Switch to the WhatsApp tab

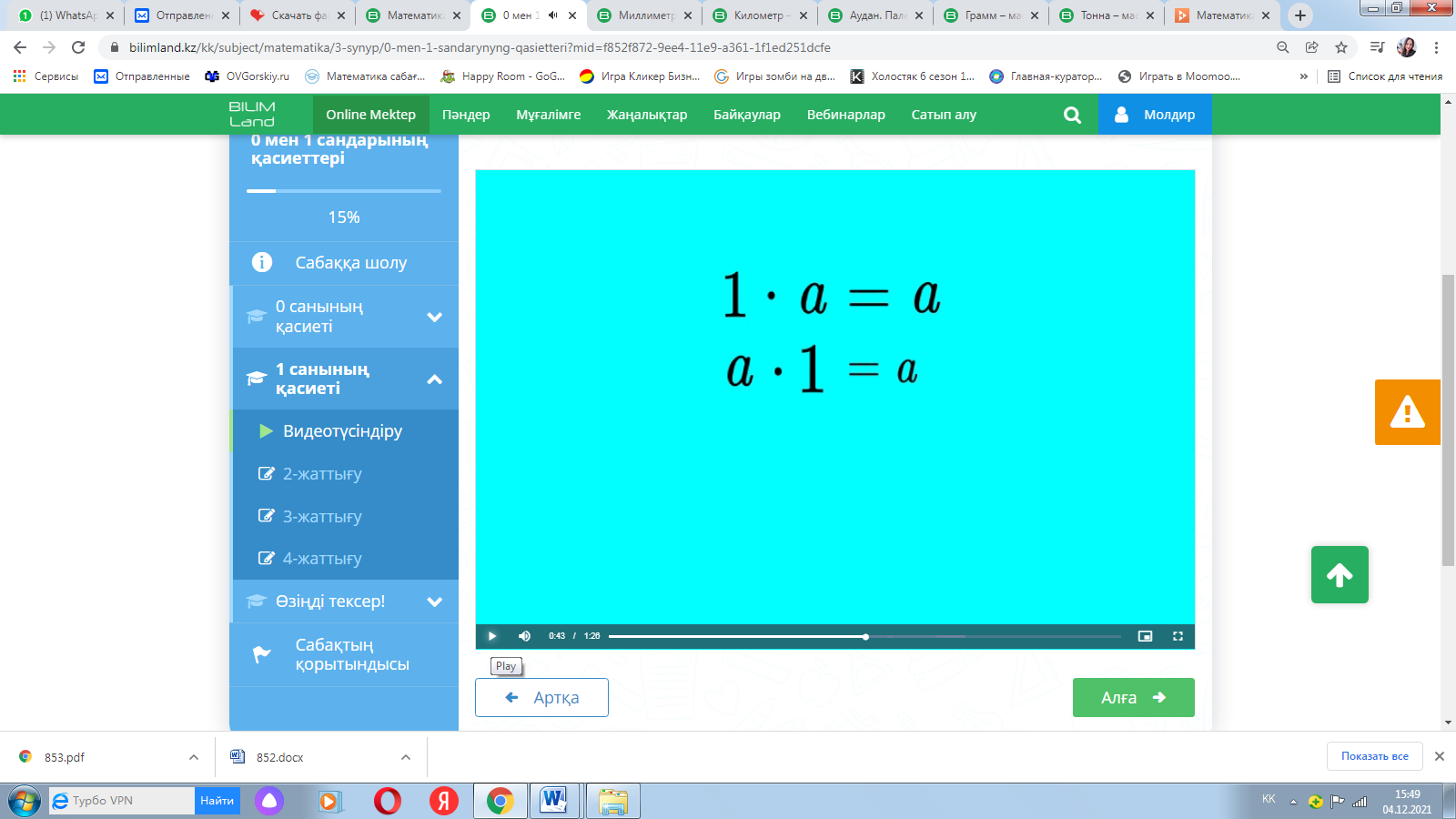(x=66, y=15)
